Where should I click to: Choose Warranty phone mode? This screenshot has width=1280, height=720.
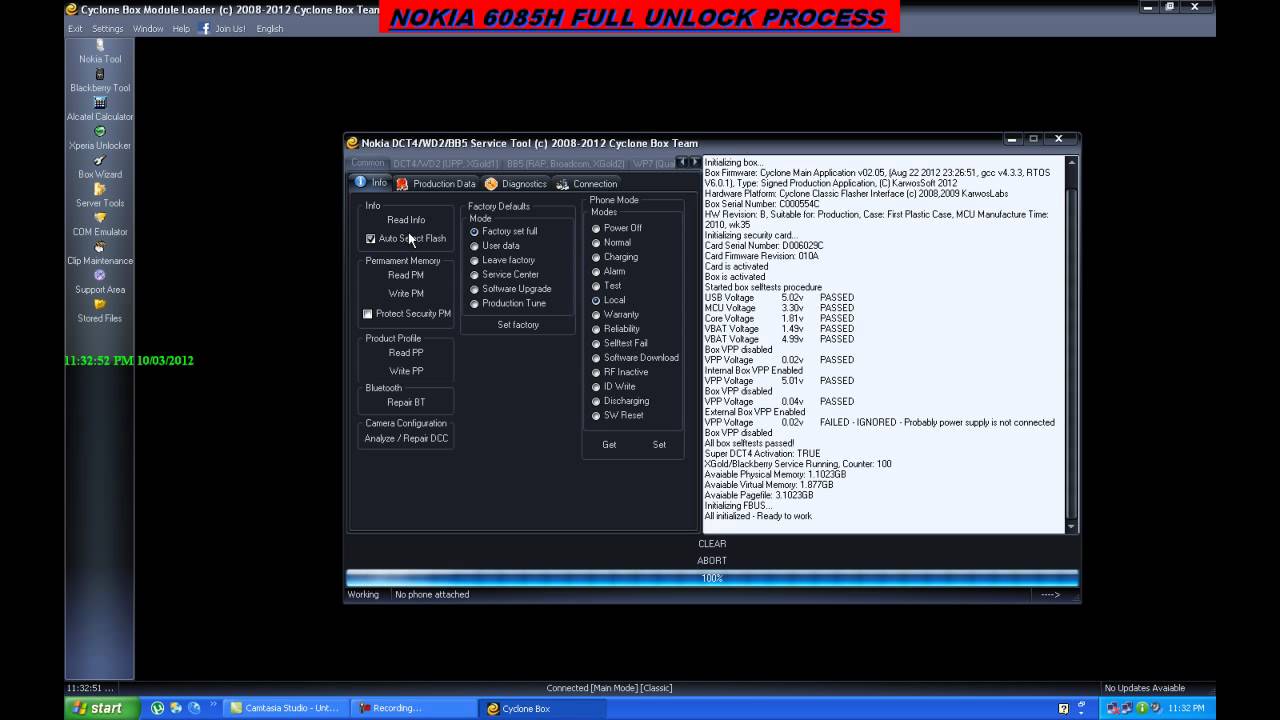click(596, 315)
